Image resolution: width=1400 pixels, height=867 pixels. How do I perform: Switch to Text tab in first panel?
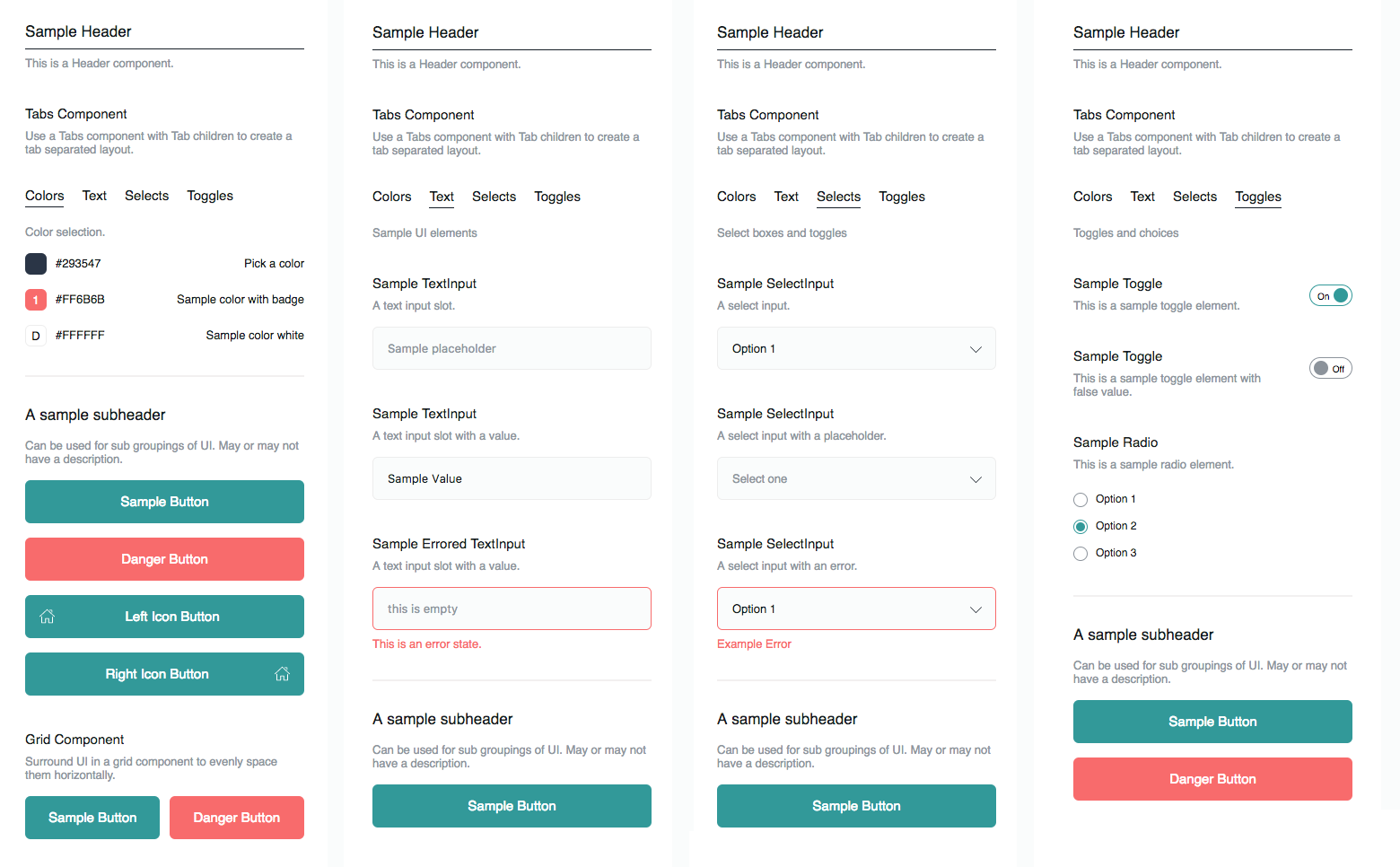coord(94,196)
